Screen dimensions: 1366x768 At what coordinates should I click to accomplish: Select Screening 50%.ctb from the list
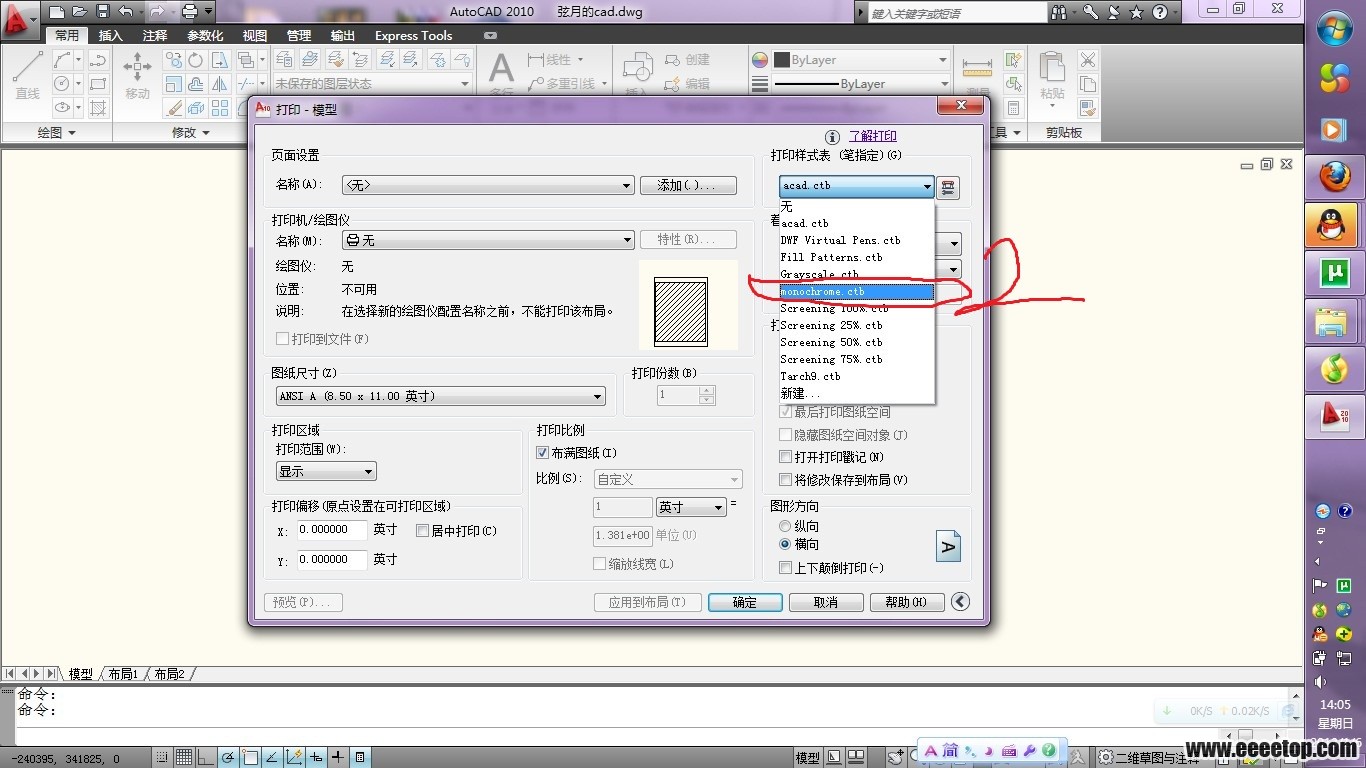(x=856, y=342)
